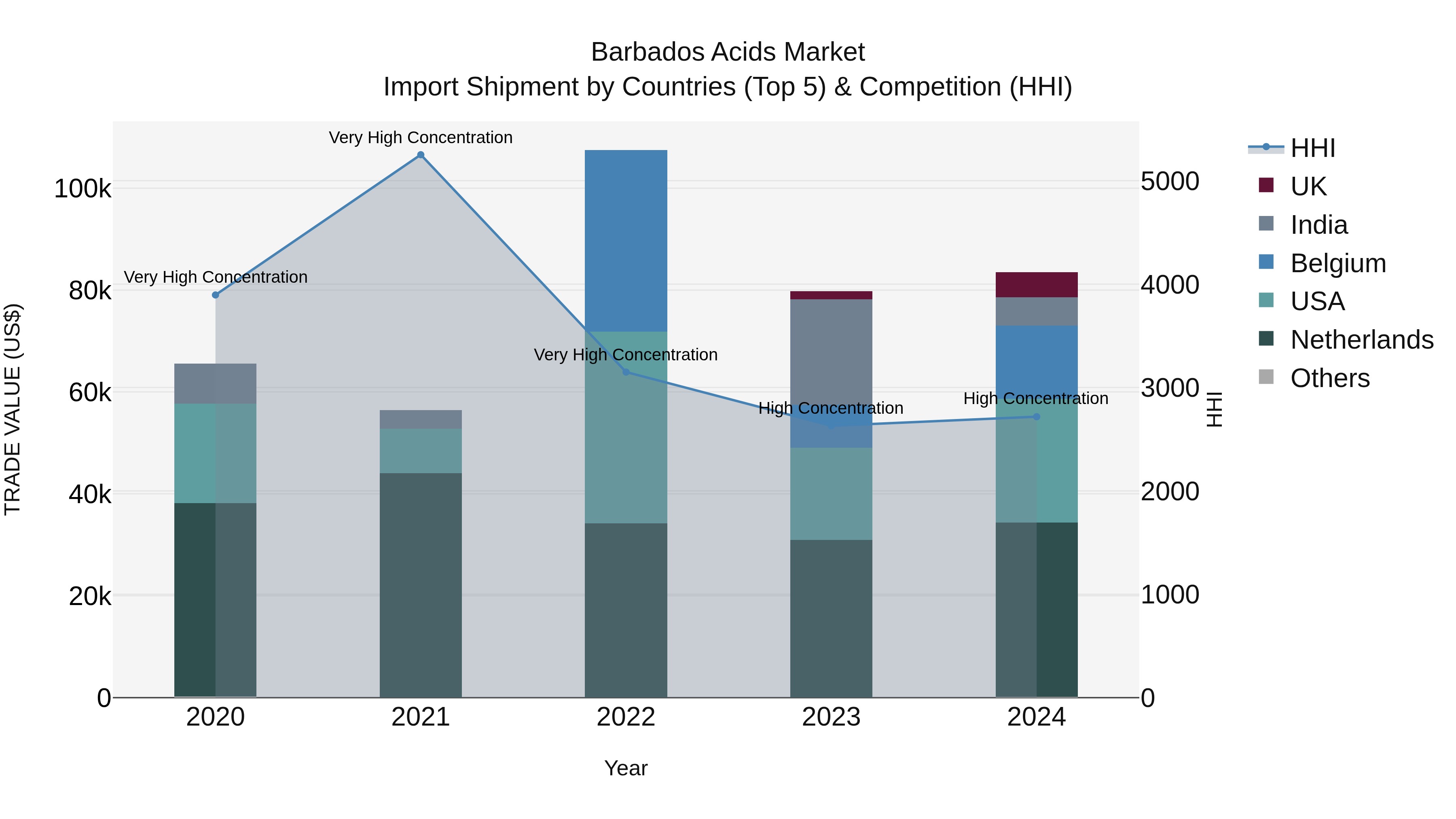Click the HHI data point for 2022
The height and width of the screenshot is (819, 1456).
626,372
